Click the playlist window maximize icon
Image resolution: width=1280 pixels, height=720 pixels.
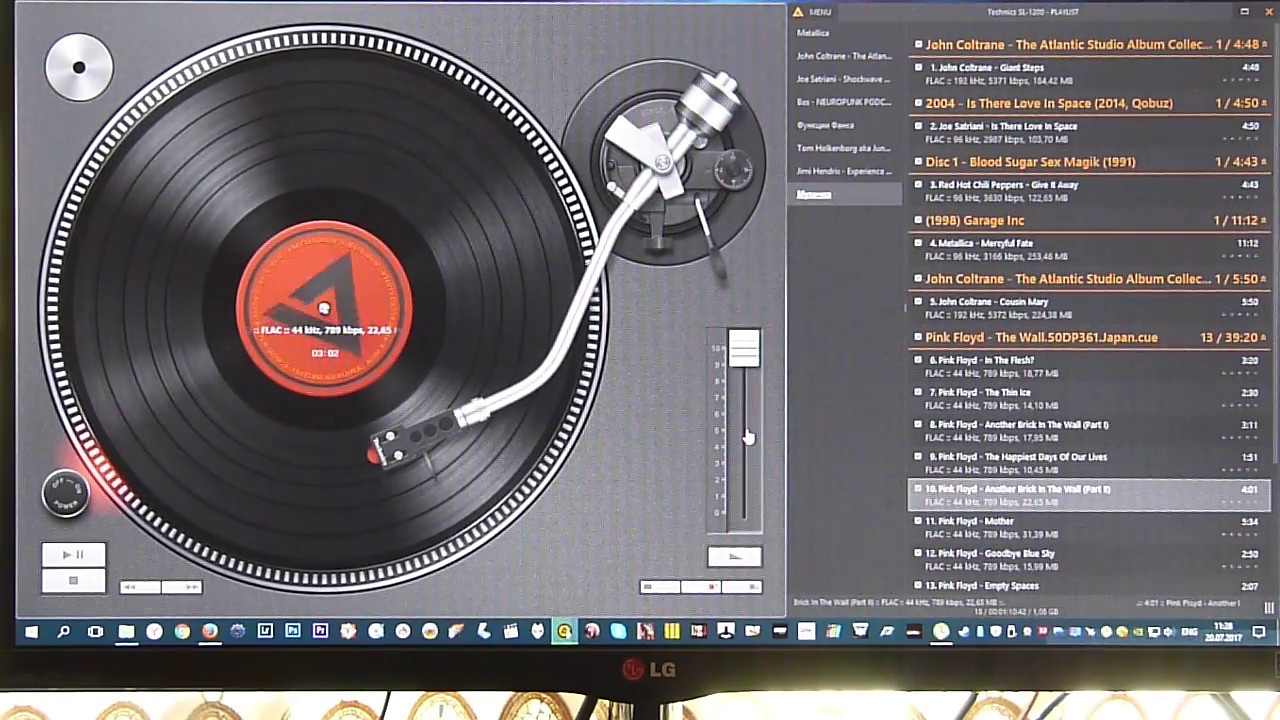tap(1244, 12)
